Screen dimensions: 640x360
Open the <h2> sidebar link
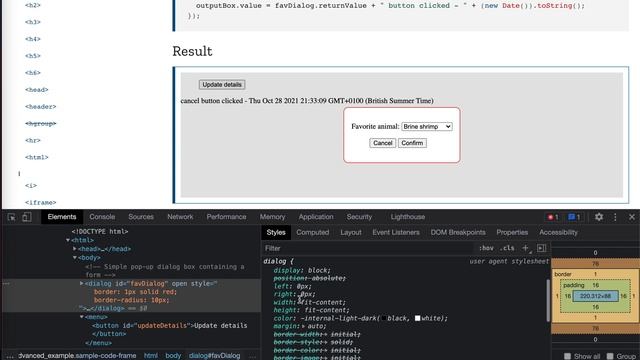33,5
